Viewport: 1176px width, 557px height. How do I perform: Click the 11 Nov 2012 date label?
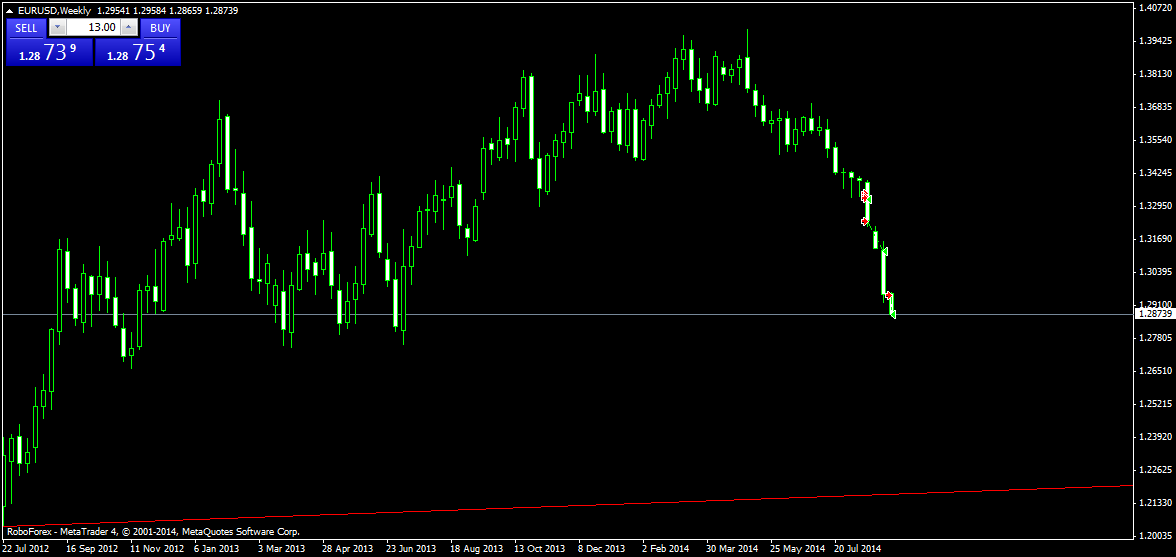[x=157, y=548]
